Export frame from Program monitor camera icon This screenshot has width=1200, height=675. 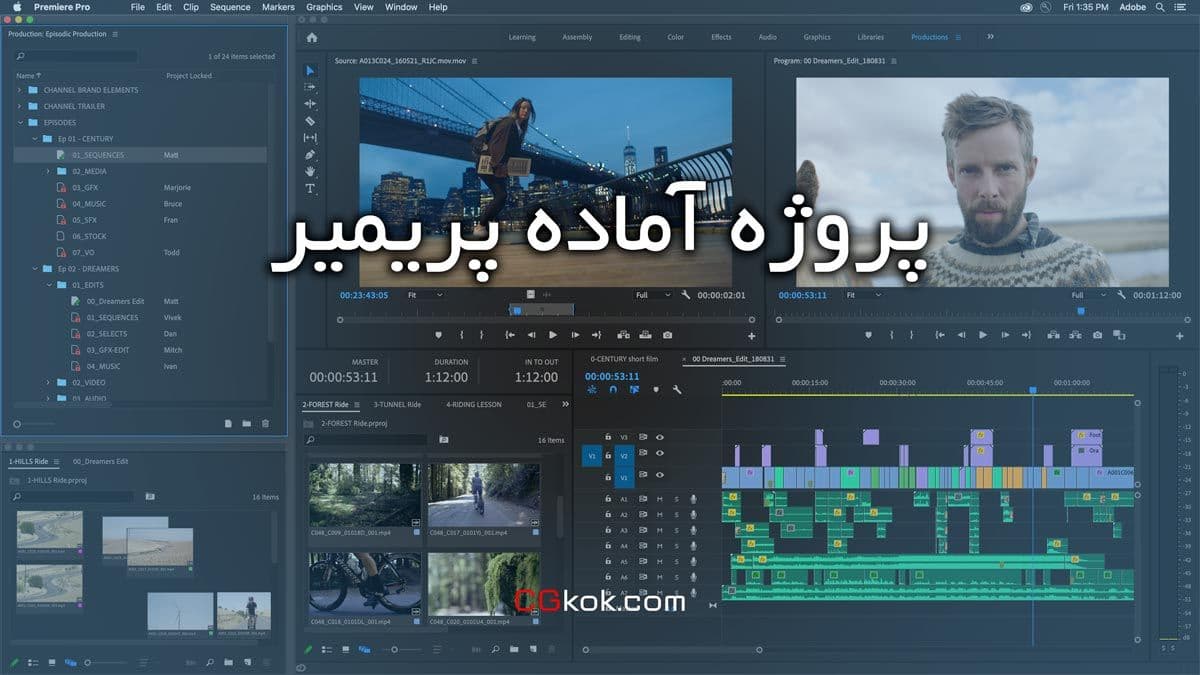[x=1097, y=335]
